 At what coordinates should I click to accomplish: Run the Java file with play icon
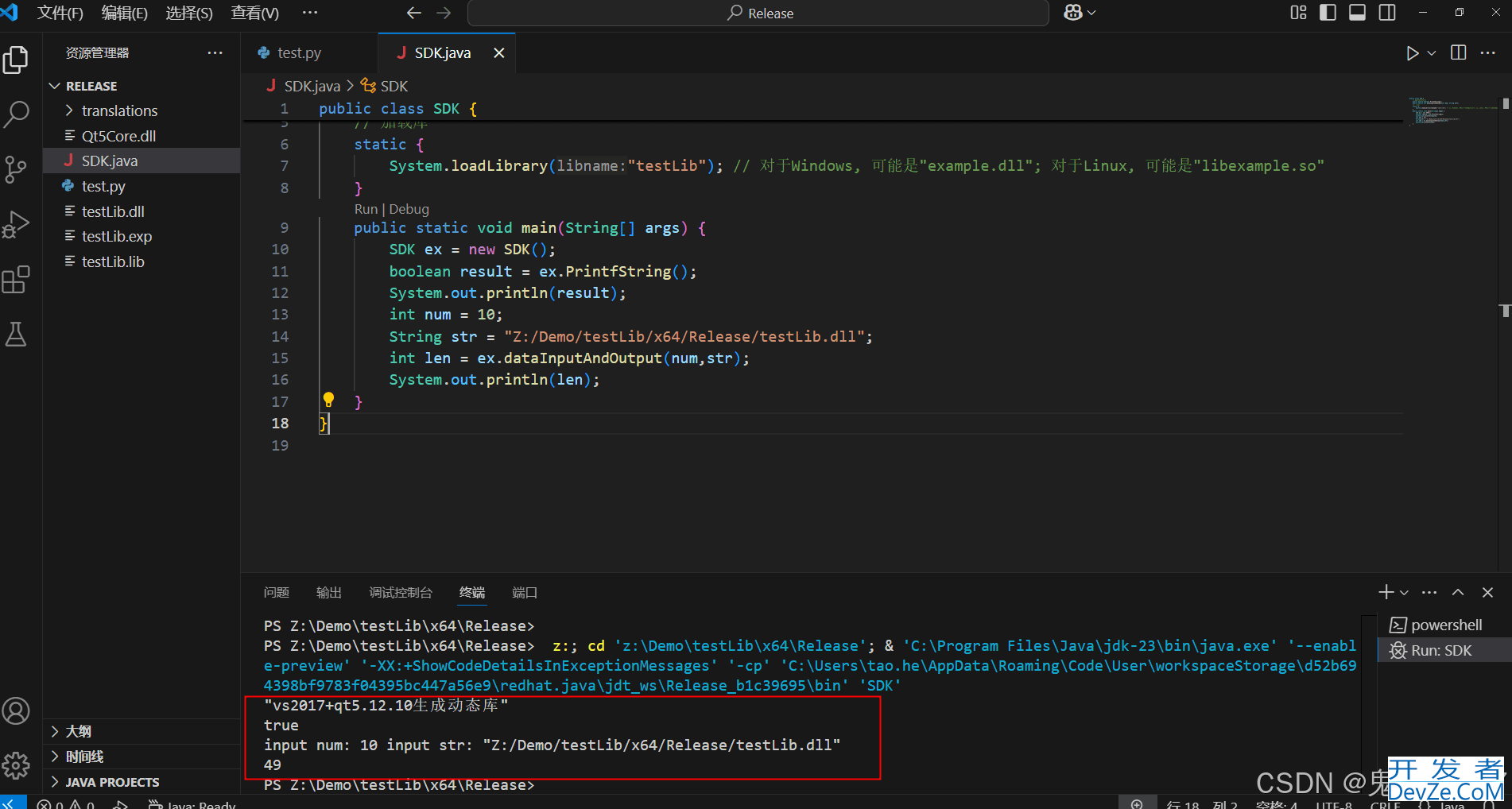pyautogui.click(x=1412, y=53)
